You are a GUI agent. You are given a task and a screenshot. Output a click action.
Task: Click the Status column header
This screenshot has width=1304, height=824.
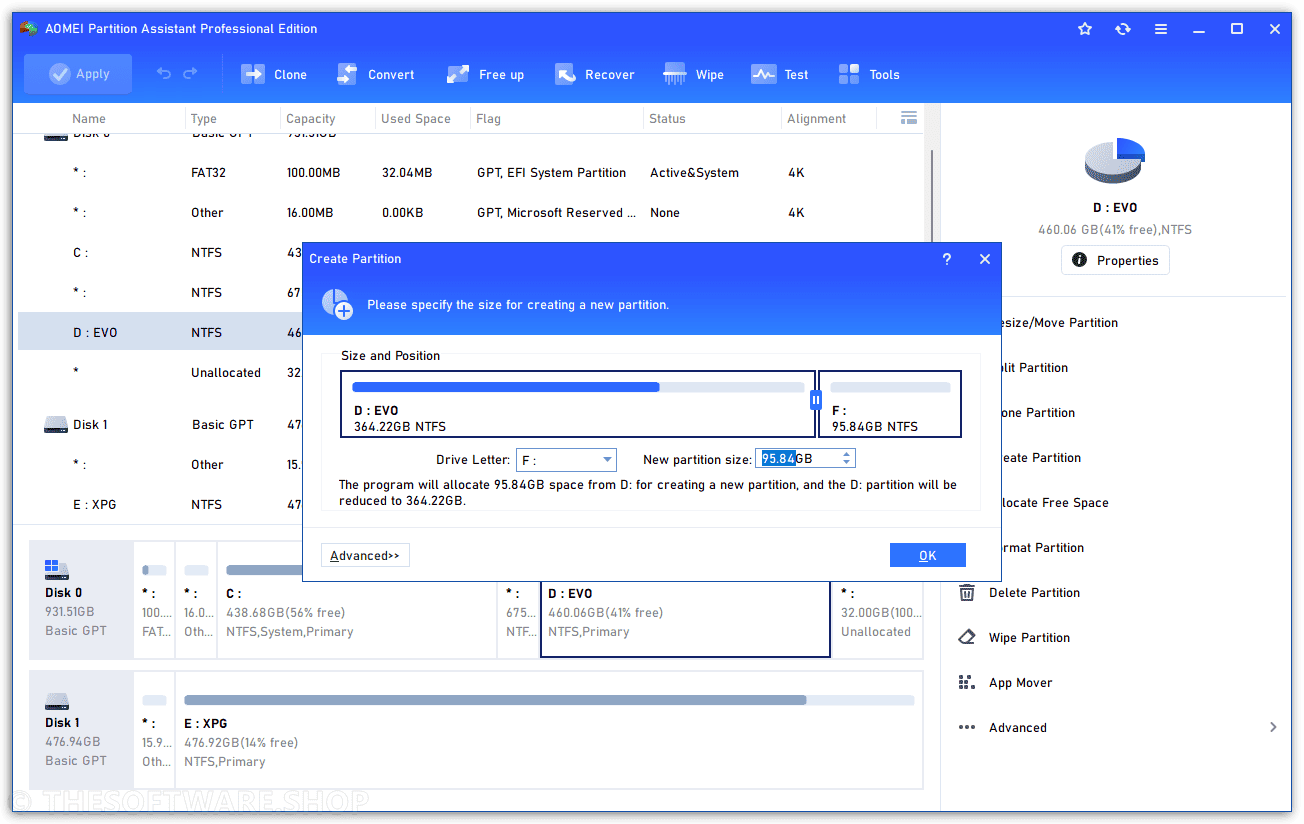pyautogui.click(x=667, y=118)
